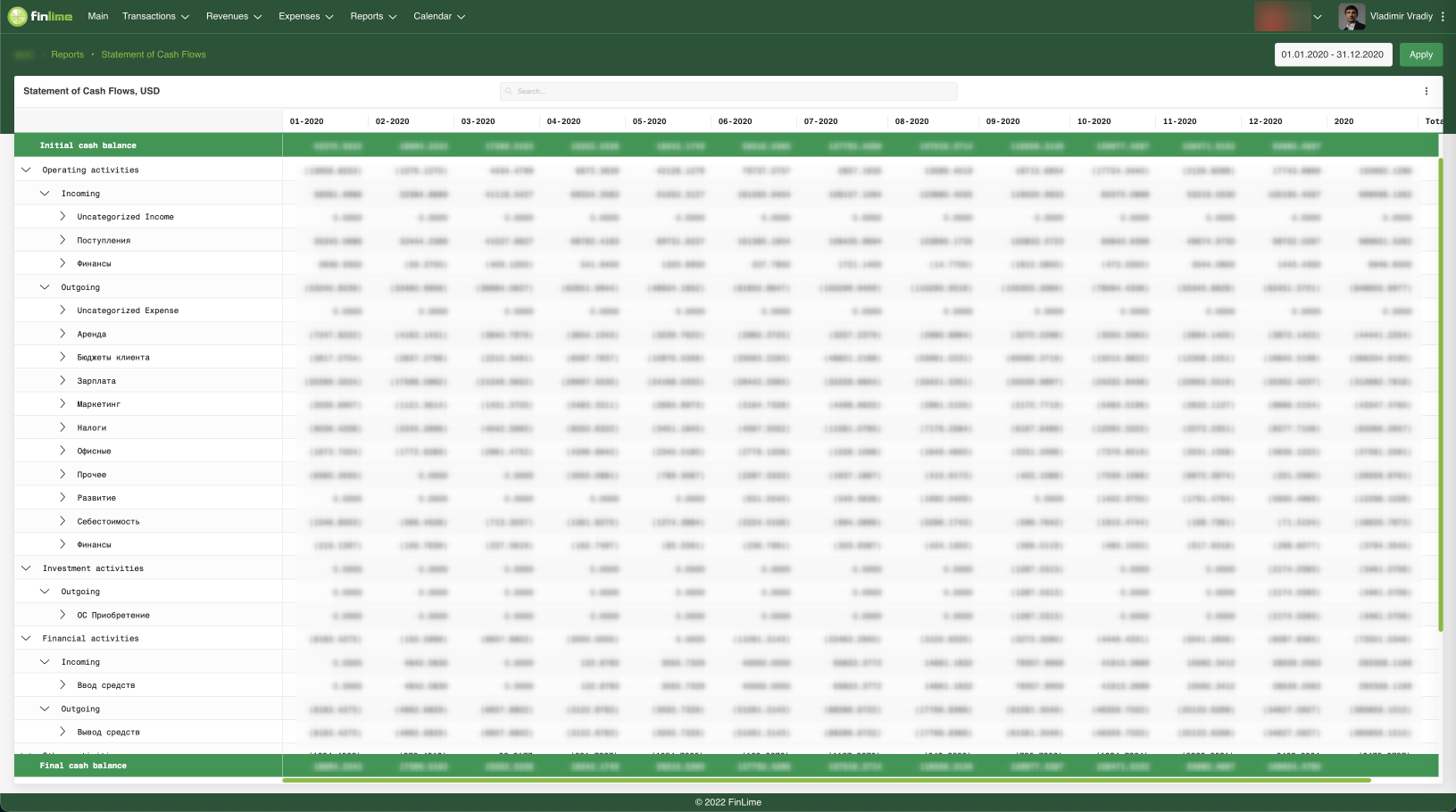
Task: Open the Statement of Cash Flows breadcrumb link
Action: point(153,54)
